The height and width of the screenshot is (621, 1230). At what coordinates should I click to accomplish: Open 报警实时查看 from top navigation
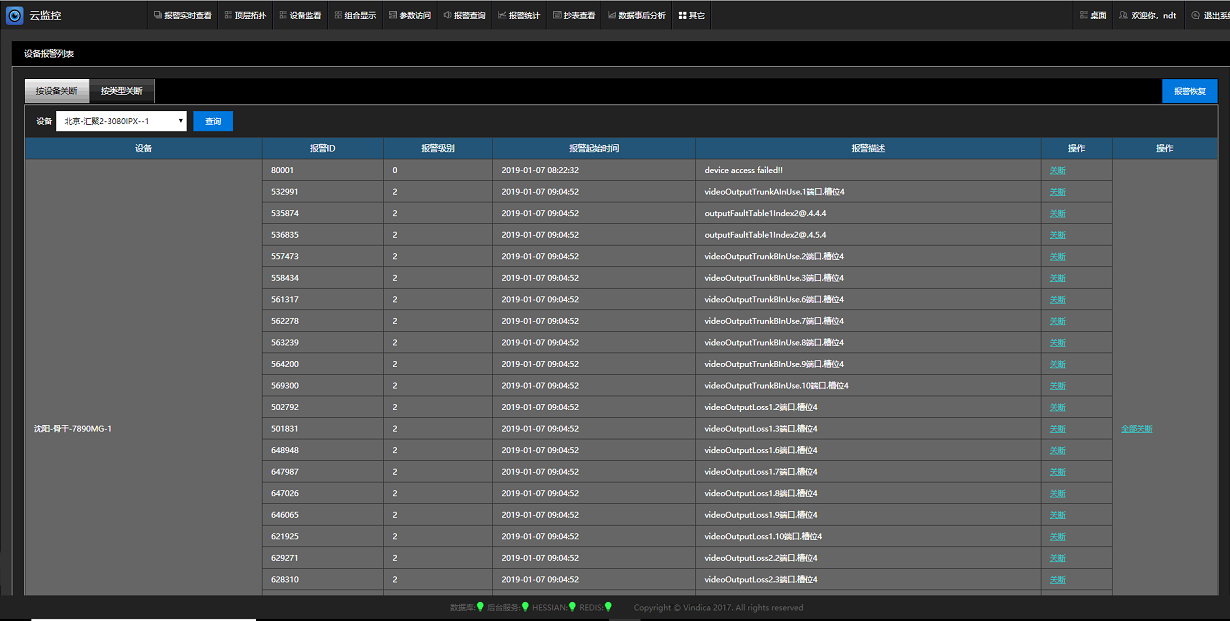pos(182,15)
